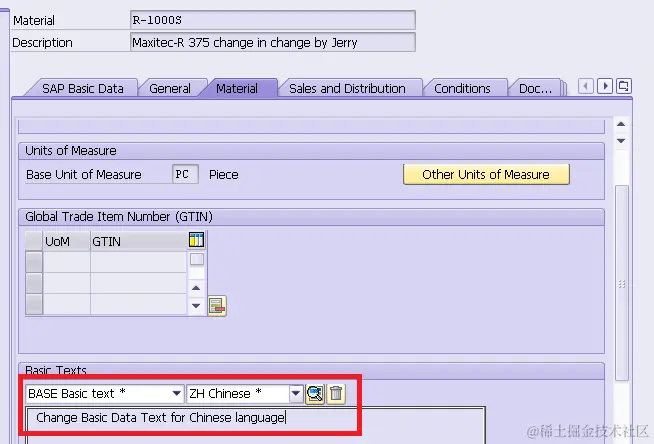Click the delete GTIN row icon
The height and width of the screenshot is (444, 654).
click(x=217, y=306)
